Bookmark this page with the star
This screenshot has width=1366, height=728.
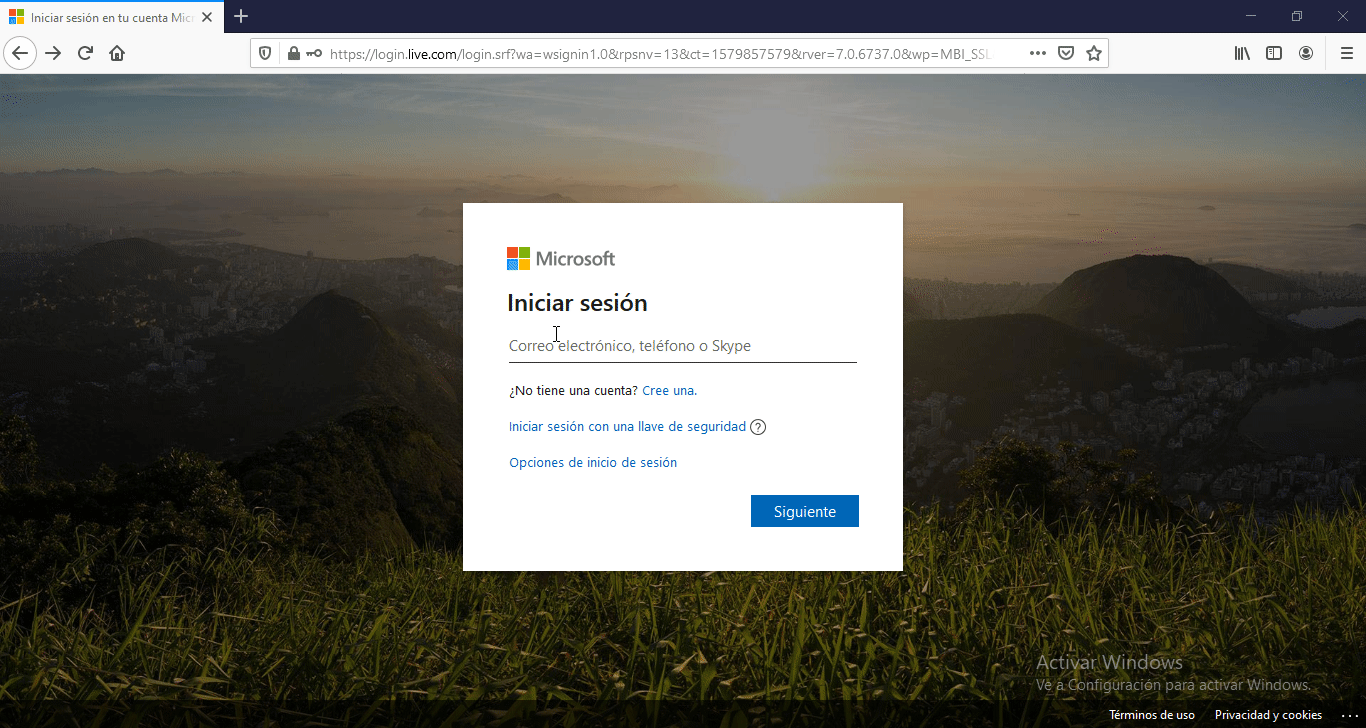point(1094,53)
